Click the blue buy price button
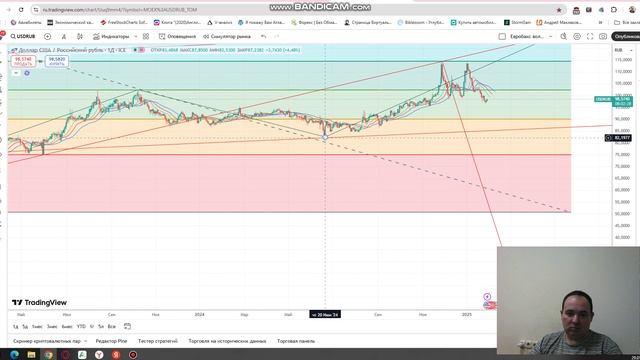The image size is (640, 360). click(x=57, y=61)
